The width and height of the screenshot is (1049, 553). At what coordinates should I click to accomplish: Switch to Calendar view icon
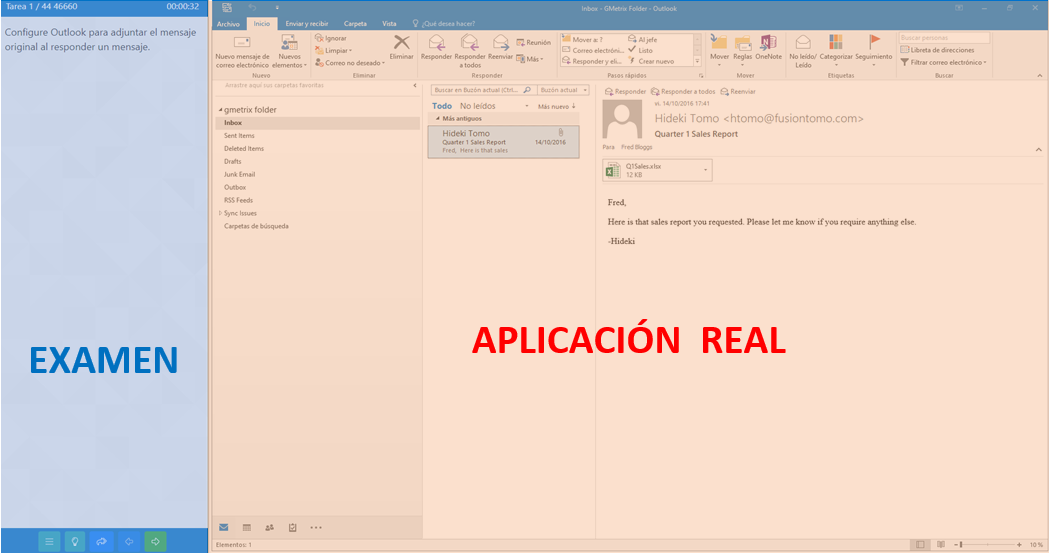point(246,528)
